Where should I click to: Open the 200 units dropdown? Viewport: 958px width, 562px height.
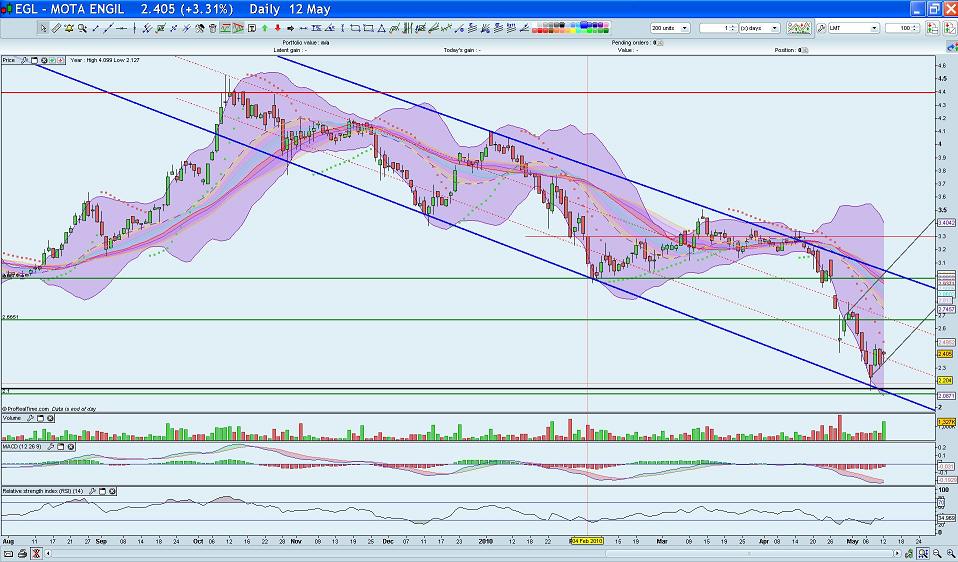click(x=670, y=28)
